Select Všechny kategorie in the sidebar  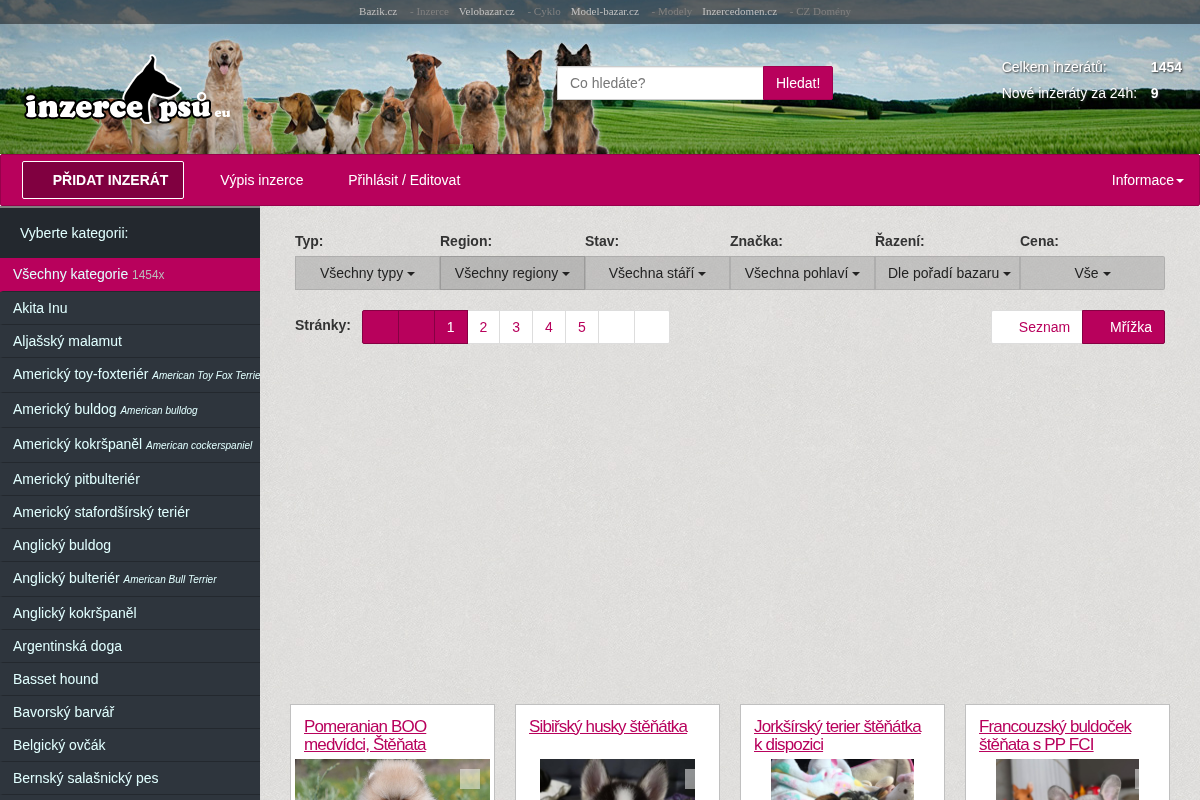coord(130,274)
